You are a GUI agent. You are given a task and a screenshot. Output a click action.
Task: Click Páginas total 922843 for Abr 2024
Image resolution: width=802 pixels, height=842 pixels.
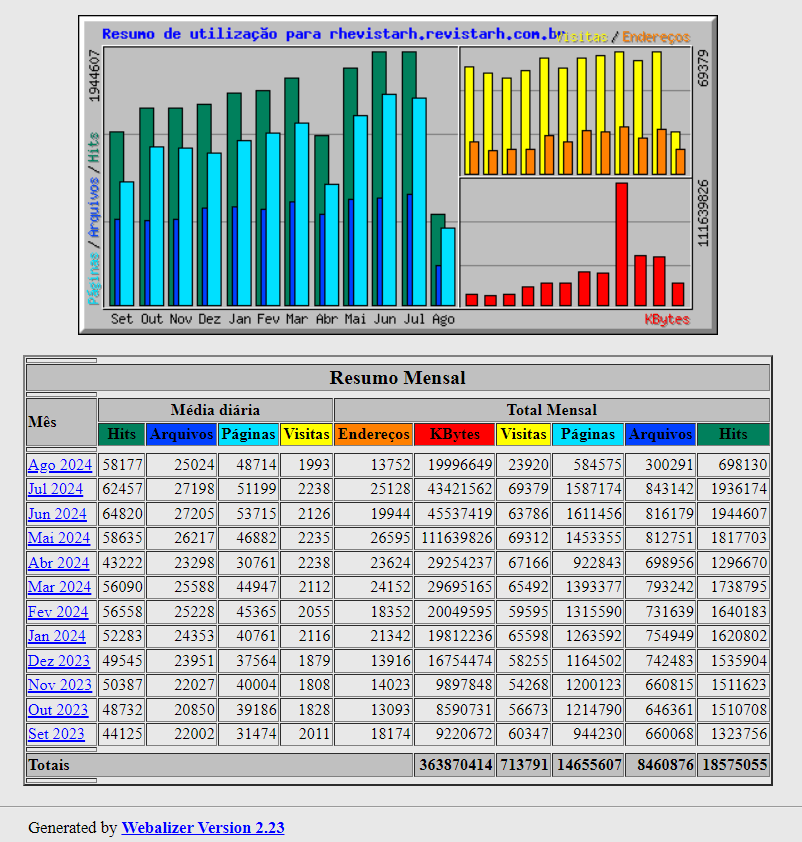(x=597, y=563)
